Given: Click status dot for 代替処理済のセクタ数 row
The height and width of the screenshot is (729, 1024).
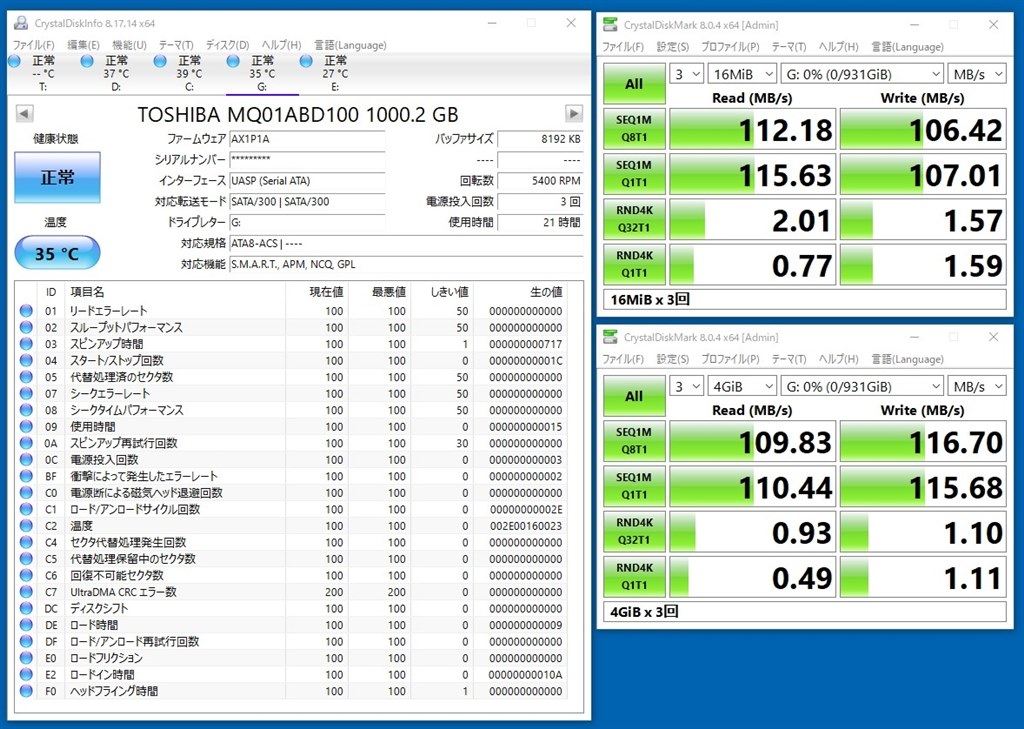Looking at the screenshot, I should (x=26, y=377).
